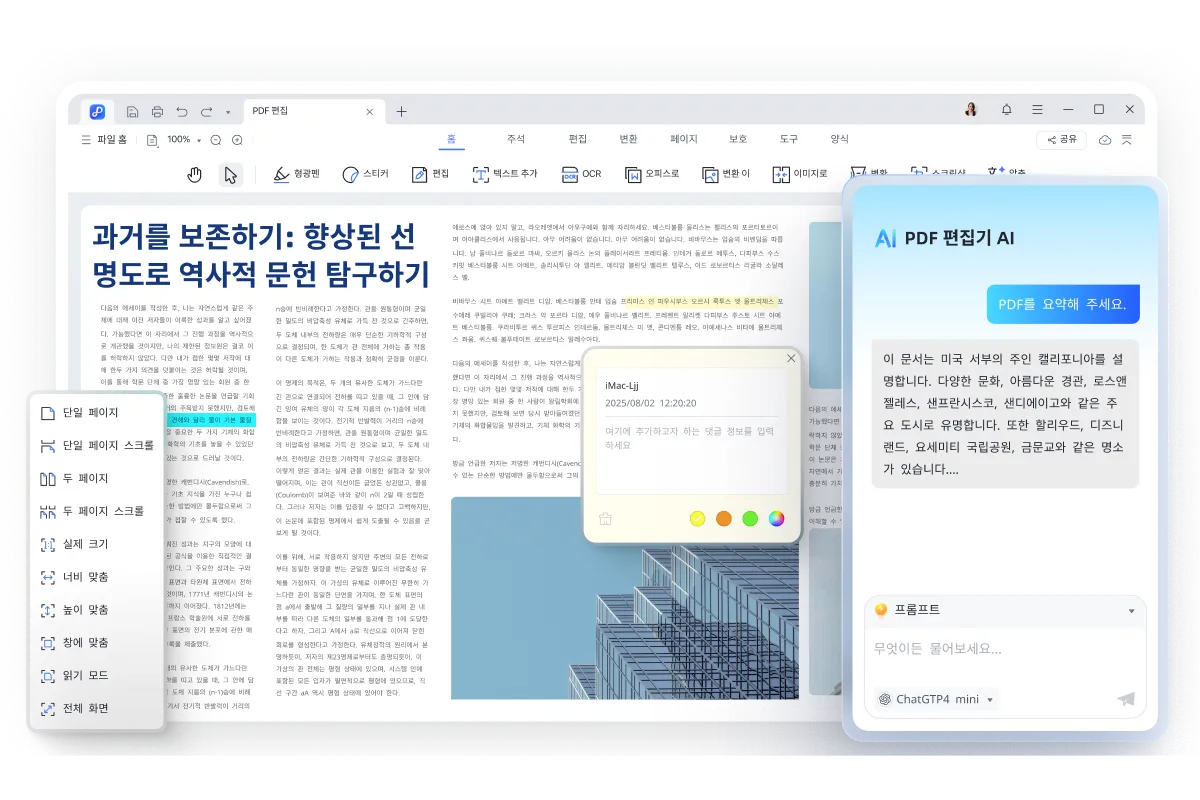Open notifications bell icon
The width and height of the screenshot is (1200, 800).
tap(1006, 109)
